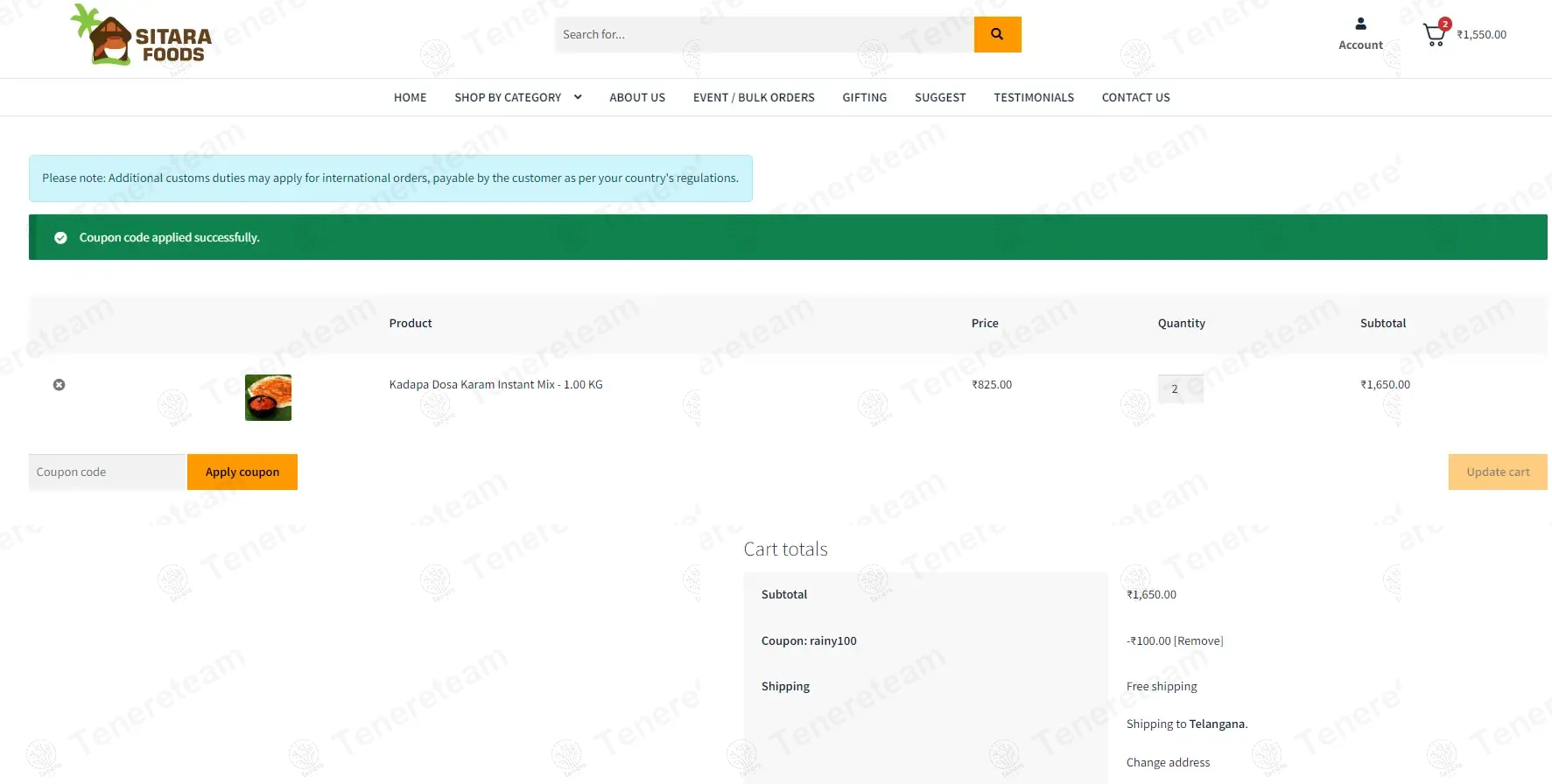Click the Update cart button
This screenshot has height=784, width=1552.
click(x=1498, y=472)
